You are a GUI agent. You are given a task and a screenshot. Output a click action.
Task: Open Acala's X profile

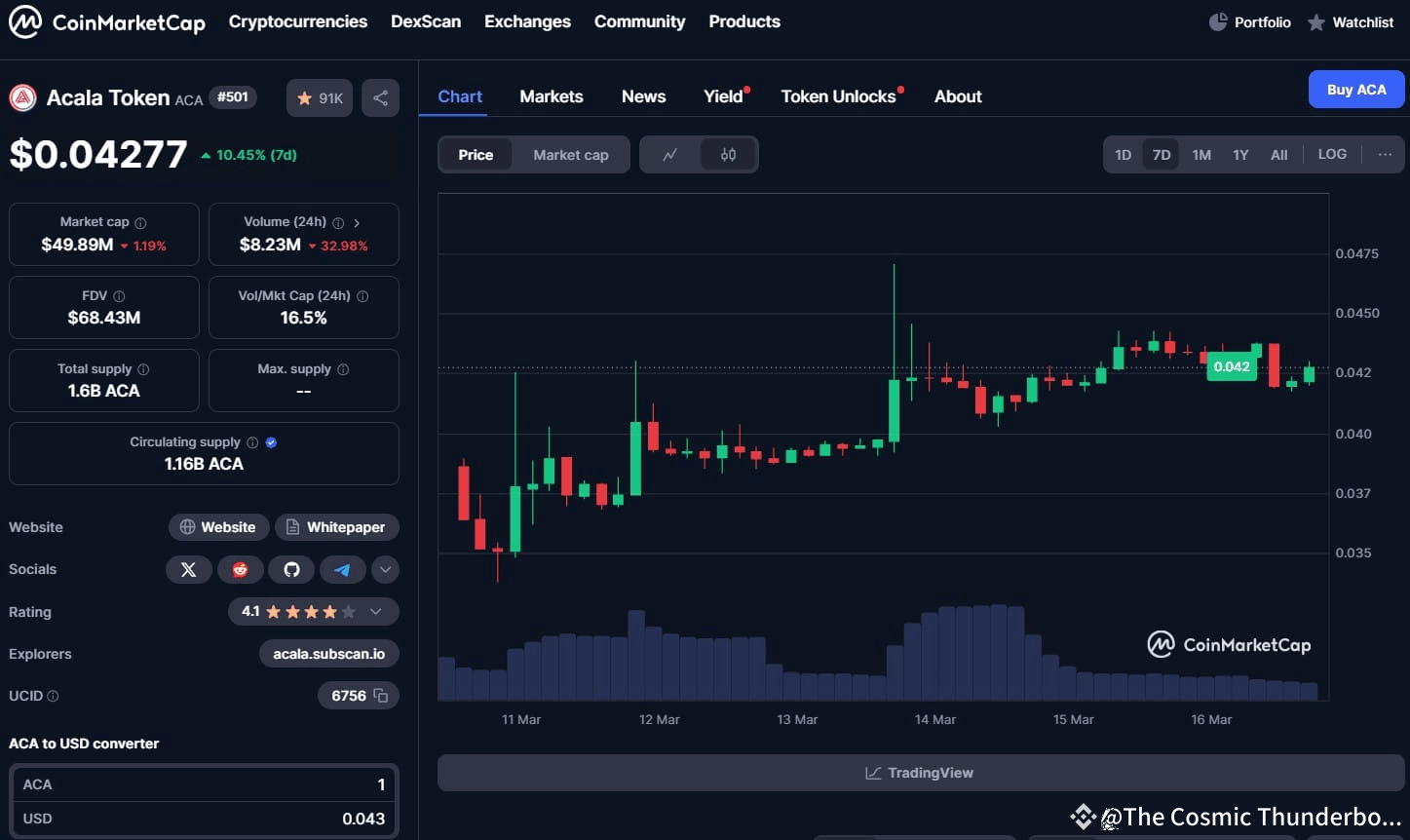tap(189, 569)
